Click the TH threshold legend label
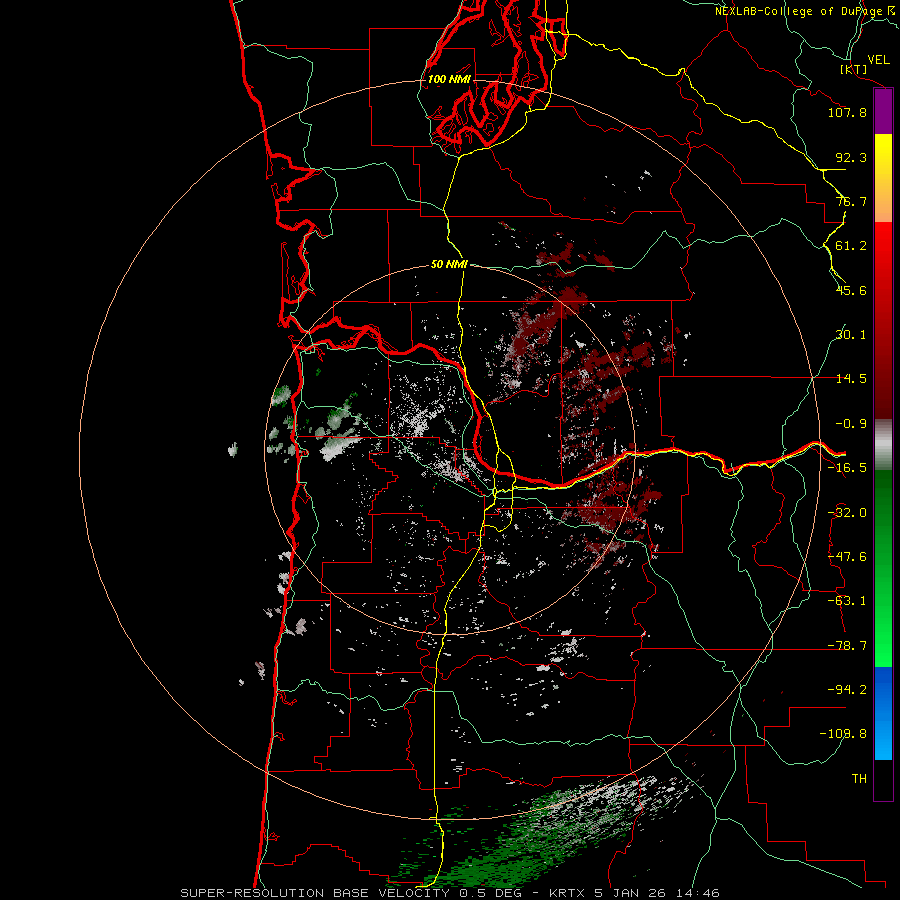Viewport: 900px width, 900px height. click(x=859, y=779)
